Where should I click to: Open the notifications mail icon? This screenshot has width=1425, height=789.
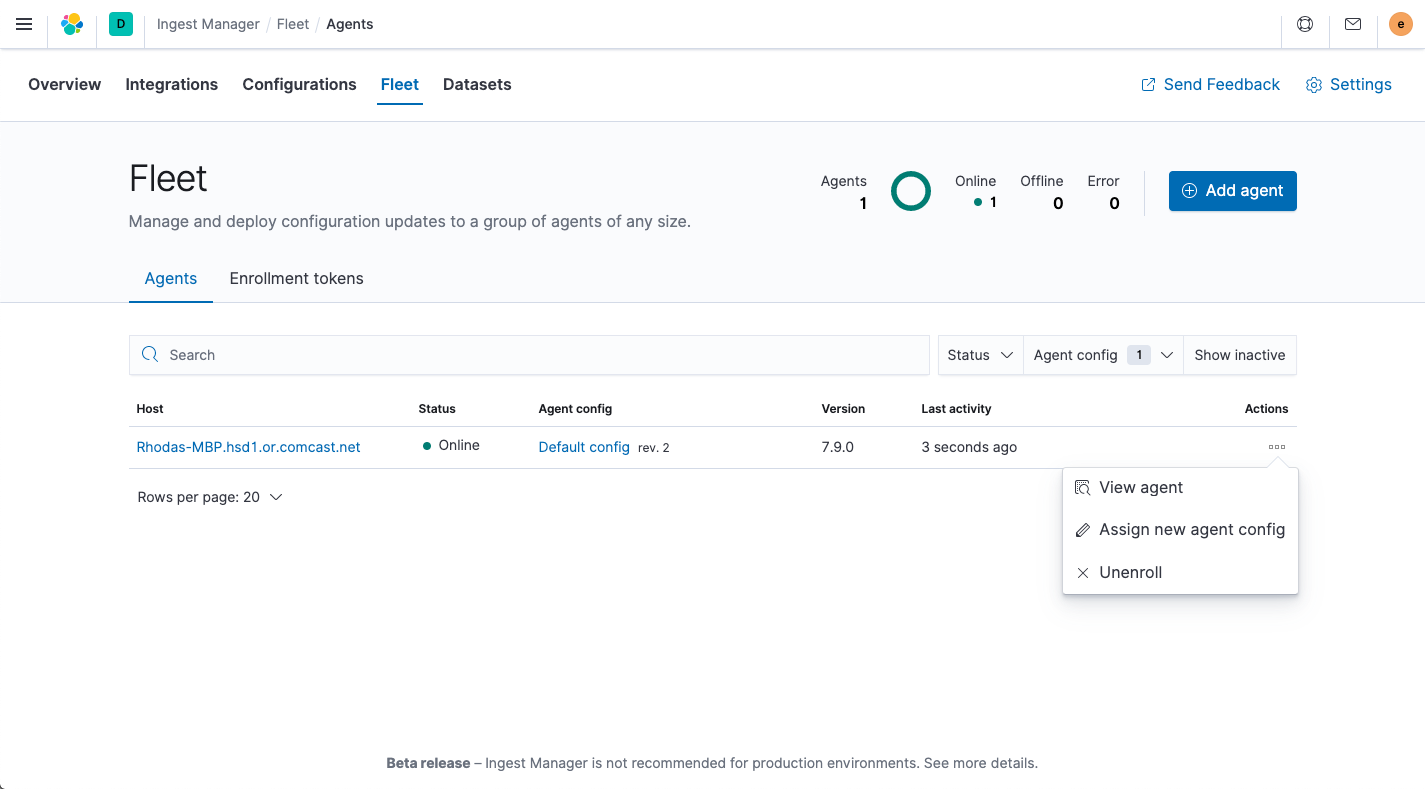click(1353, 23)
